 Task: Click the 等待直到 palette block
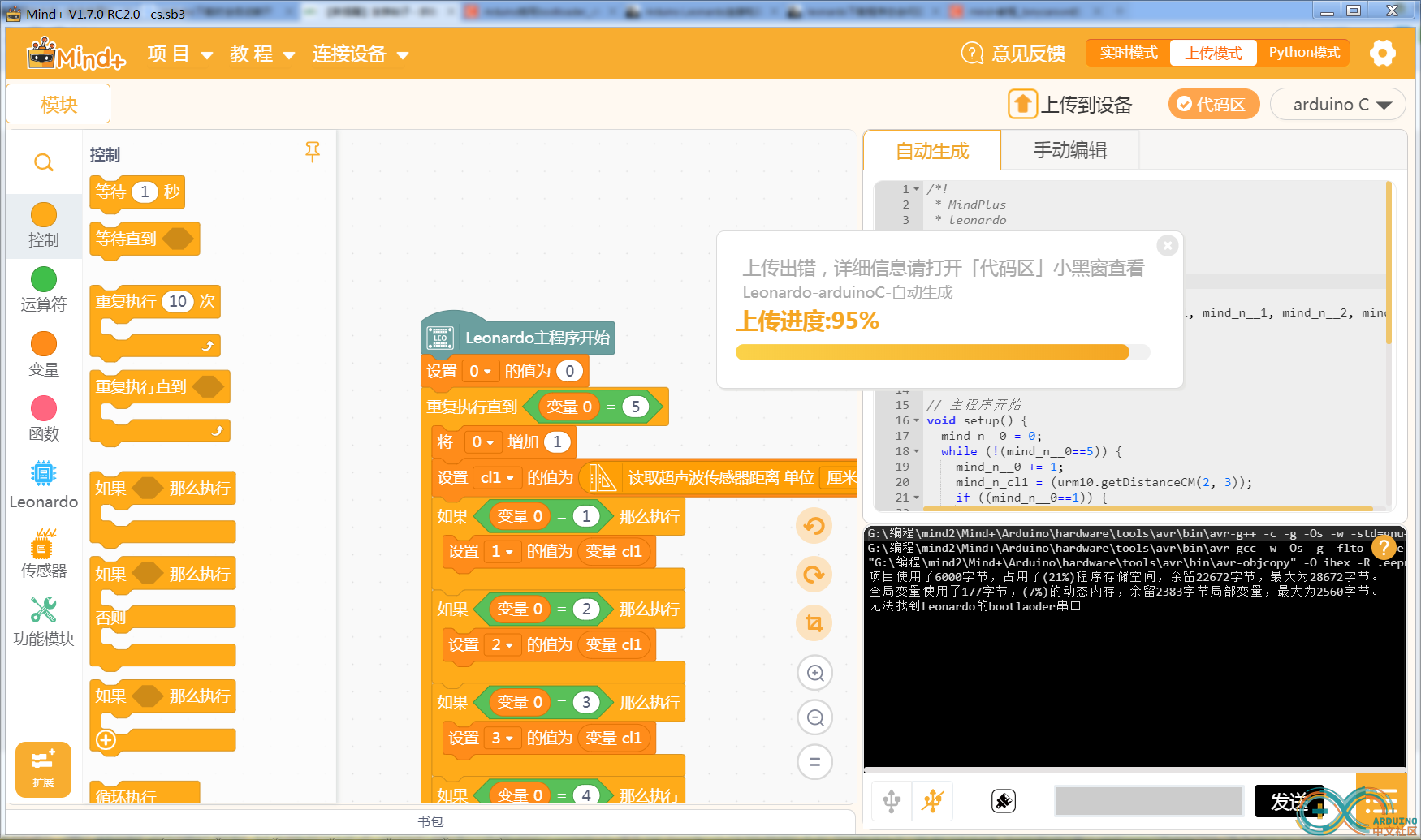[x=145, y=239]
